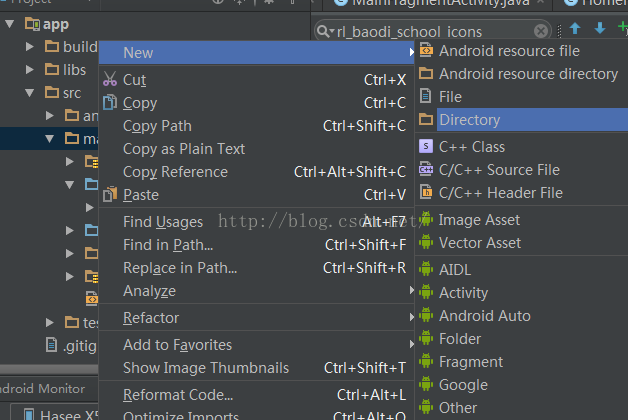Click the Cut scissors icon

[110, 80]
